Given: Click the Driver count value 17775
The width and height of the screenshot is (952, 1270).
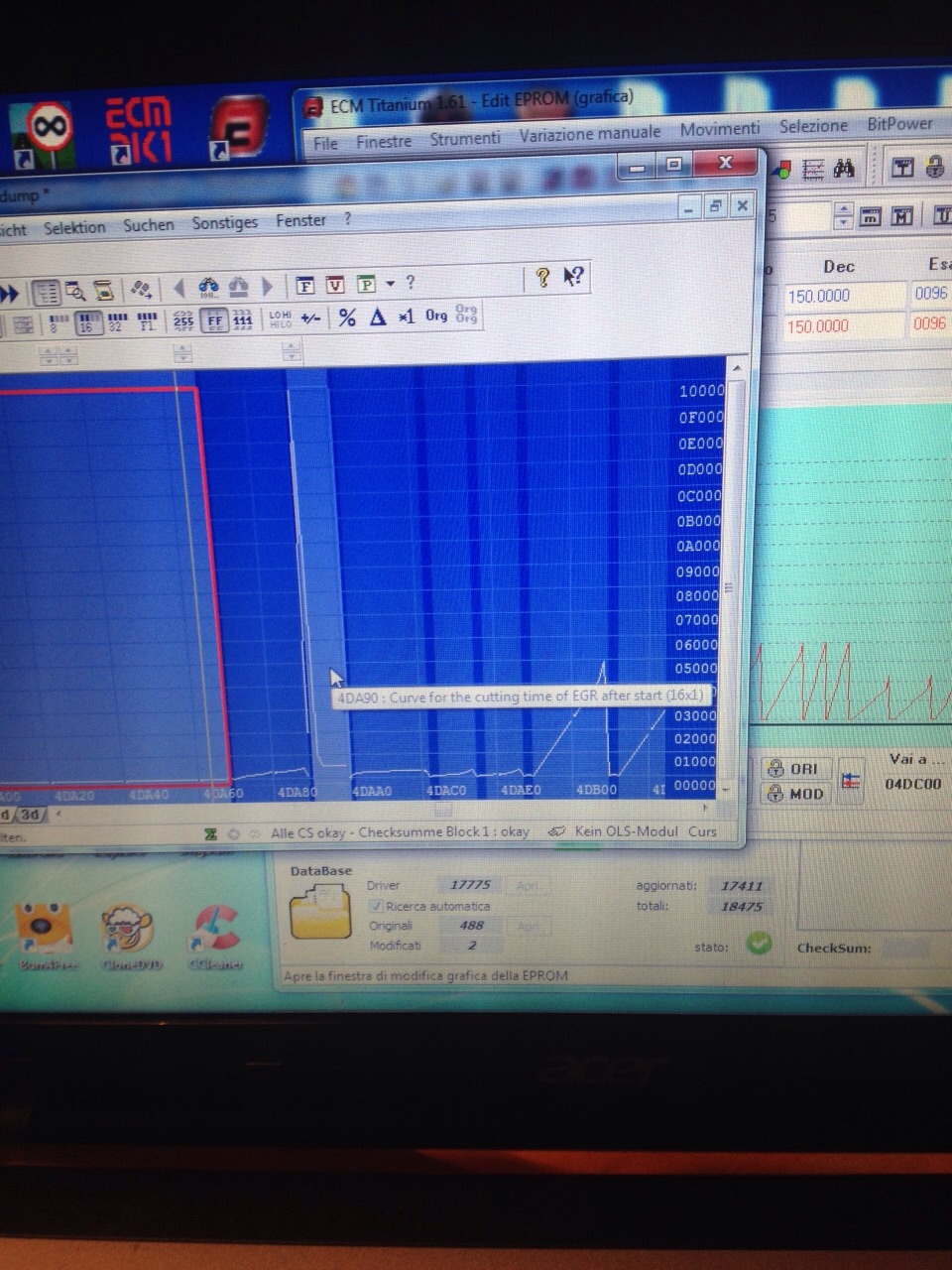Looking at the screenshot, I should [470, 885].
